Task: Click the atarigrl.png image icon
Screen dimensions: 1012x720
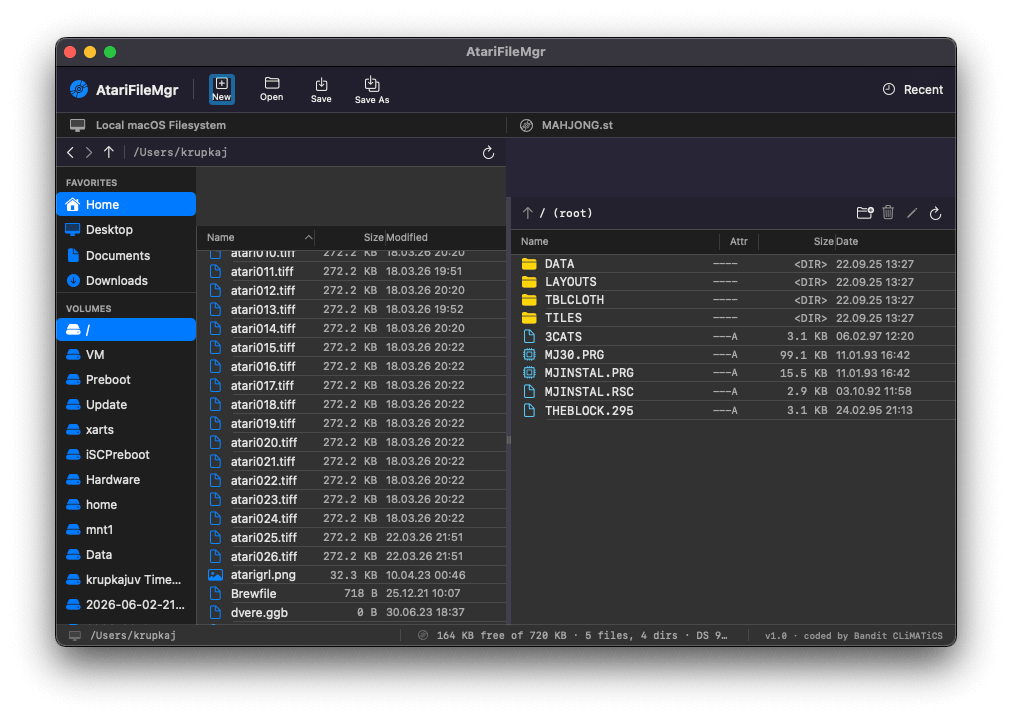Action: coord(216,575)
